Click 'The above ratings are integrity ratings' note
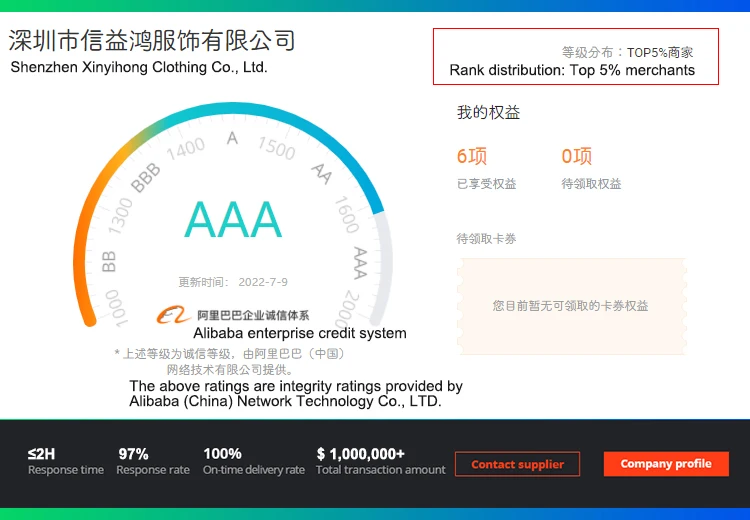This screenshot has width=750, height=520. tap(296, 393)
